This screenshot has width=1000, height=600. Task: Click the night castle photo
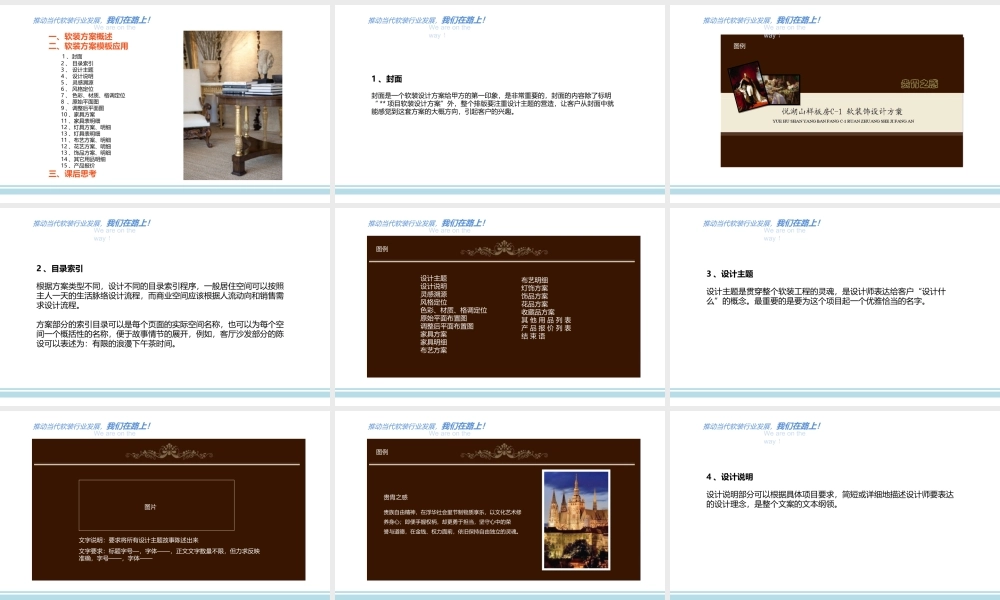click(x=576, y=520)
